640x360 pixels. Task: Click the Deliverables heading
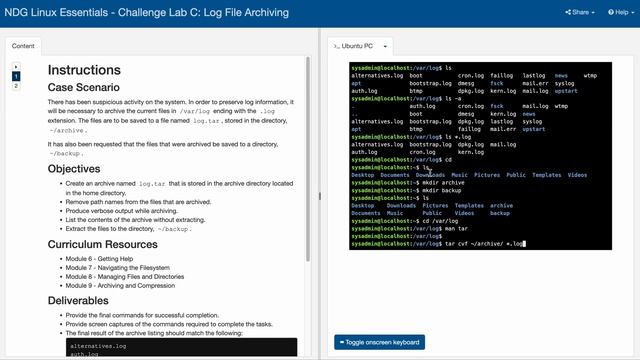78,301
